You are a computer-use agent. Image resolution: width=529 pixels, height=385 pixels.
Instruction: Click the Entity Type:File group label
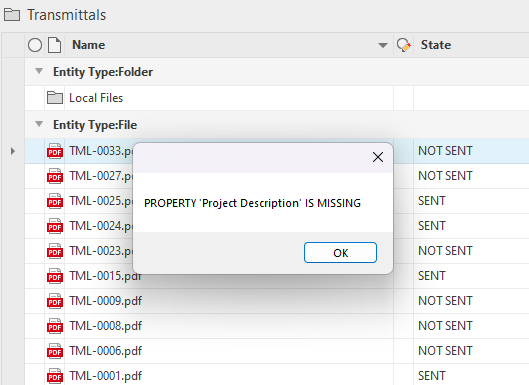pos(95,125)
